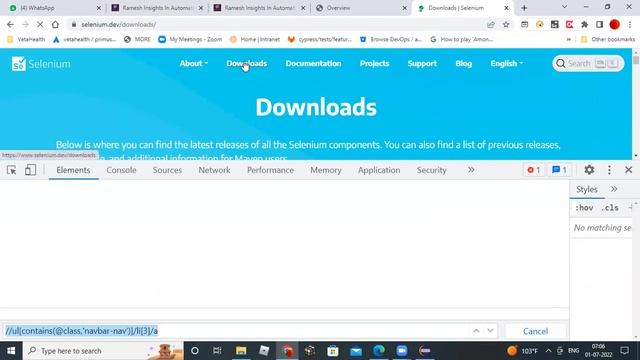Jump to previous search result arrow
The width and height of the screenshot is (640, 360).
point(476,331)
